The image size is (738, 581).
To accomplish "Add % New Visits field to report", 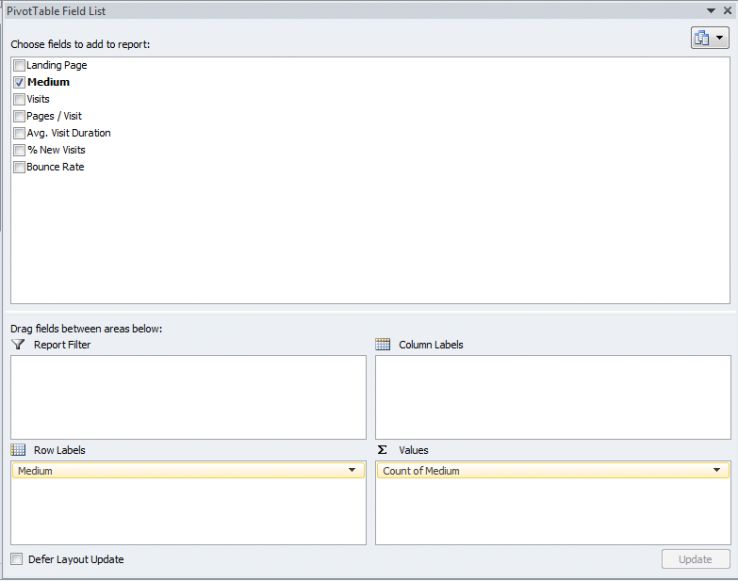I will pos(20,150).
